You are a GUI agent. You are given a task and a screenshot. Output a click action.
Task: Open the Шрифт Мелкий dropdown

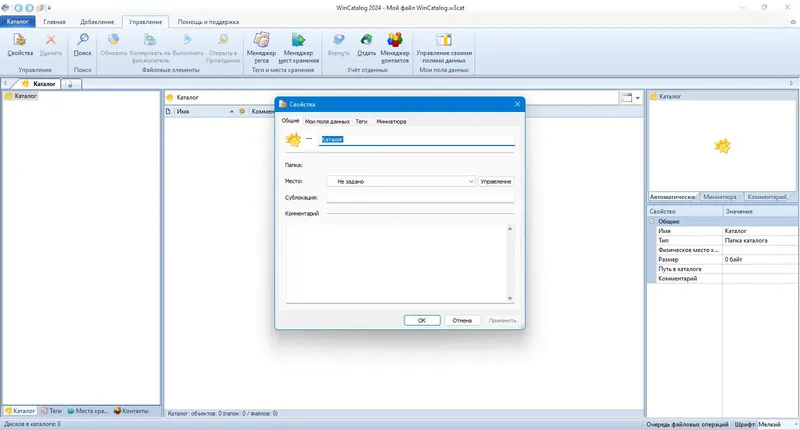coord(778,424)
